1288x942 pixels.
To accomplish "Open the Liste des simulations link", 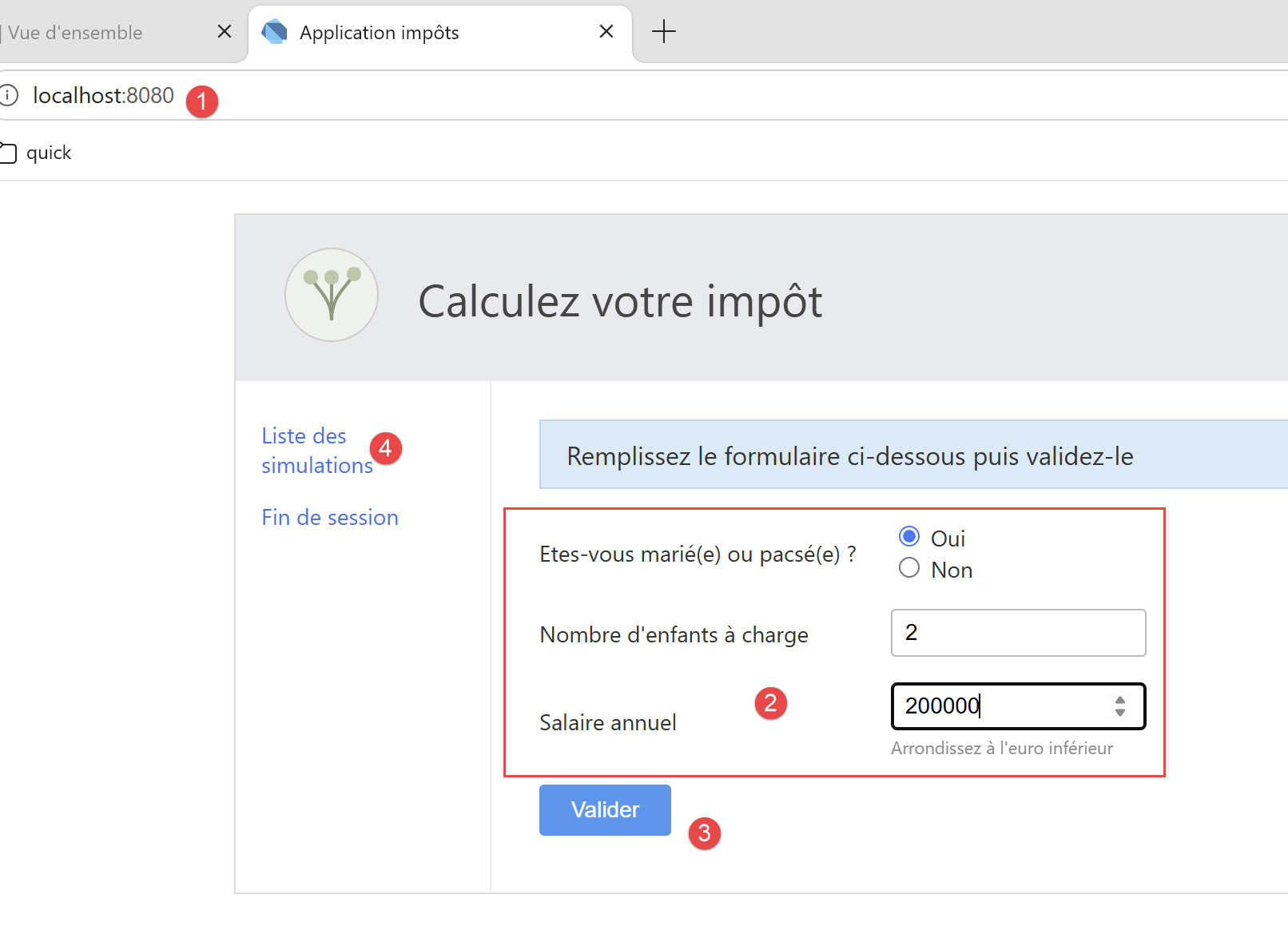I will click(x=317, y=451).
